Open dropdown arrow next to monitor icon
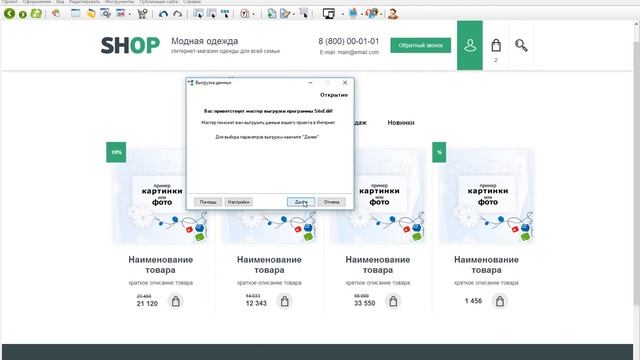This screenshot has width=640, height=360. [x=342, y=14]
